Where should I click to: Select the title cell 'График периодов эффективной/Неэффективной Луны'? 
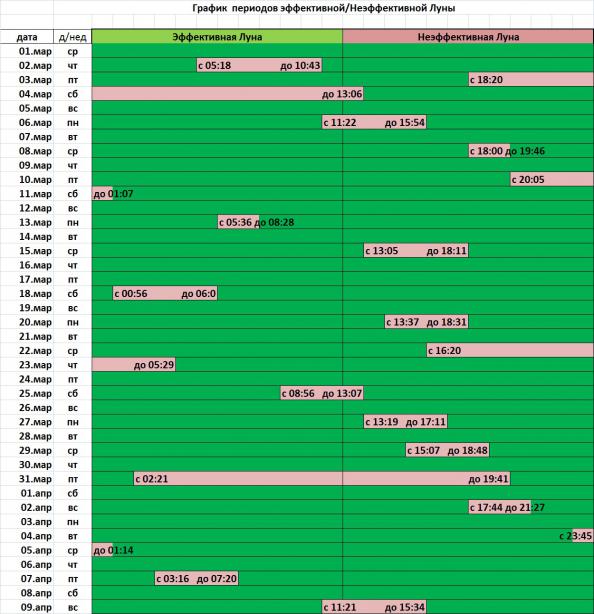coord(323,8)
